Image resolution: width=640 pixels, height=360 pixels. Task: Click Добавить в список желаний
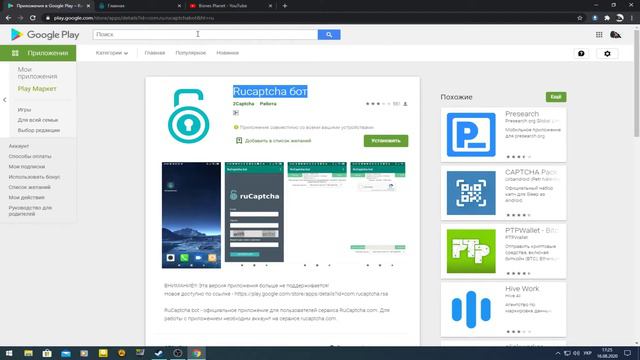click(x=278, y=141)
